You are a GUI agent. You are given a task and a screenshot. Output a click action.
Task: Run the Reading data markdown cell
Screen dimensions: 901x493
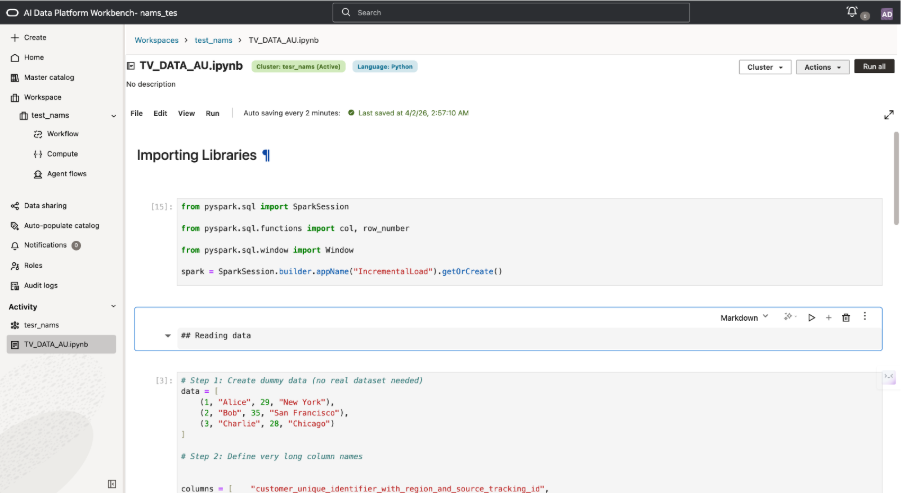[x=811, y=317]
